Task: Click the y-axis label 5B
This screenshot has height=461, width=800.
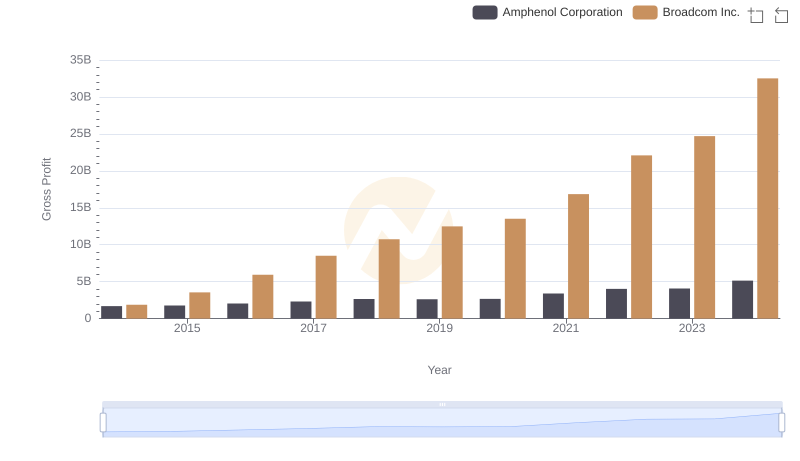Action: (x=84, y=281)
